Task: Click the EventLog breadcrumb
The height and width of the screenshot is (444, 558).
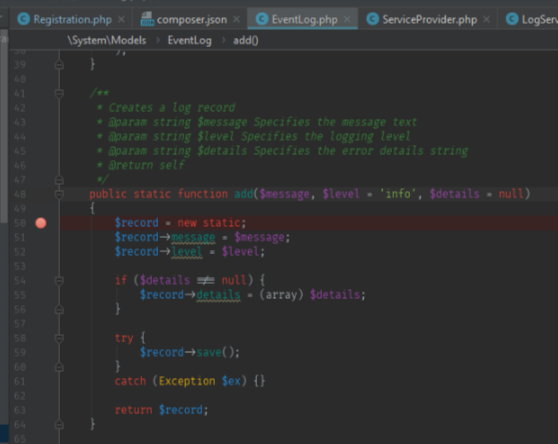Action: (x=189, y=40)
